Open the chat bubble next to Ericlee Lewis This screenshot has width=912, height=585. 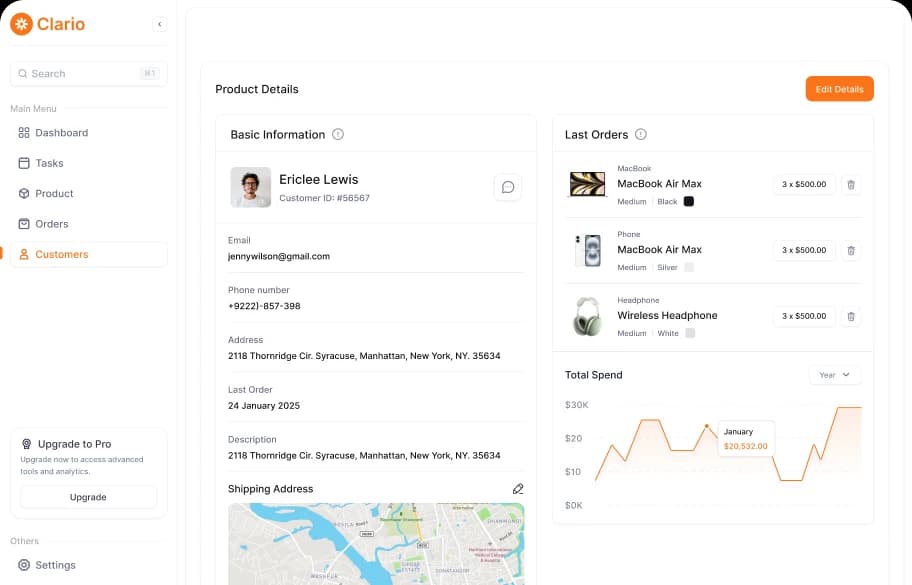pos(508,187)
